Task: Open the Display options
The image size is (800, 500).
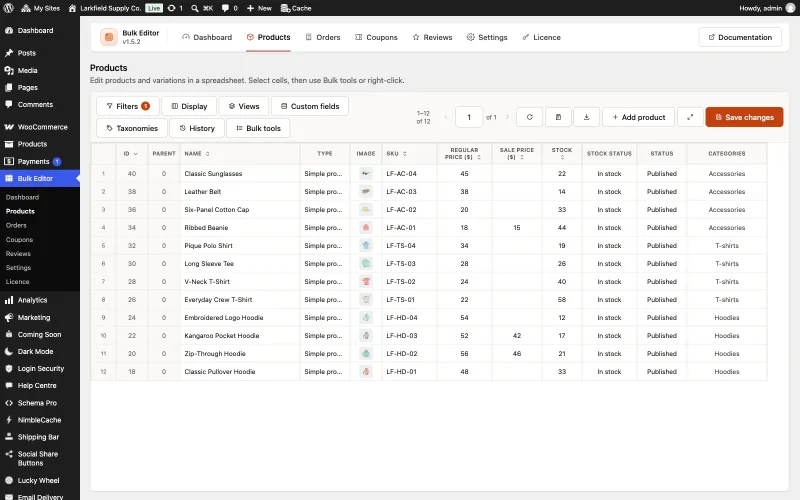Action: pyautogui.click(x=189, y=106)
